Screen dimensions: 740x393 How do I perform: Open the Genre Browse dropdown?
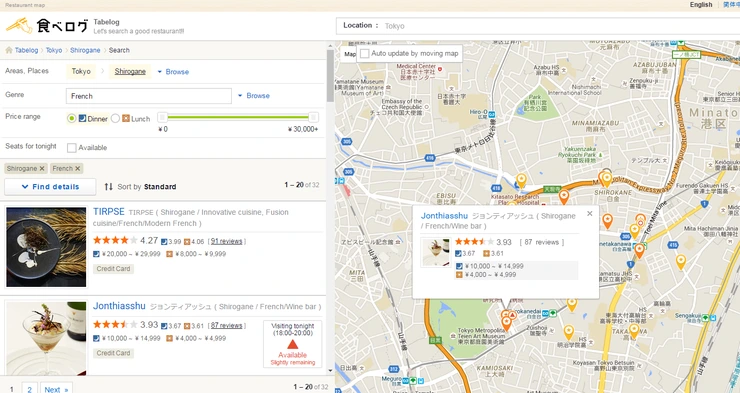[x=254, y=96]
